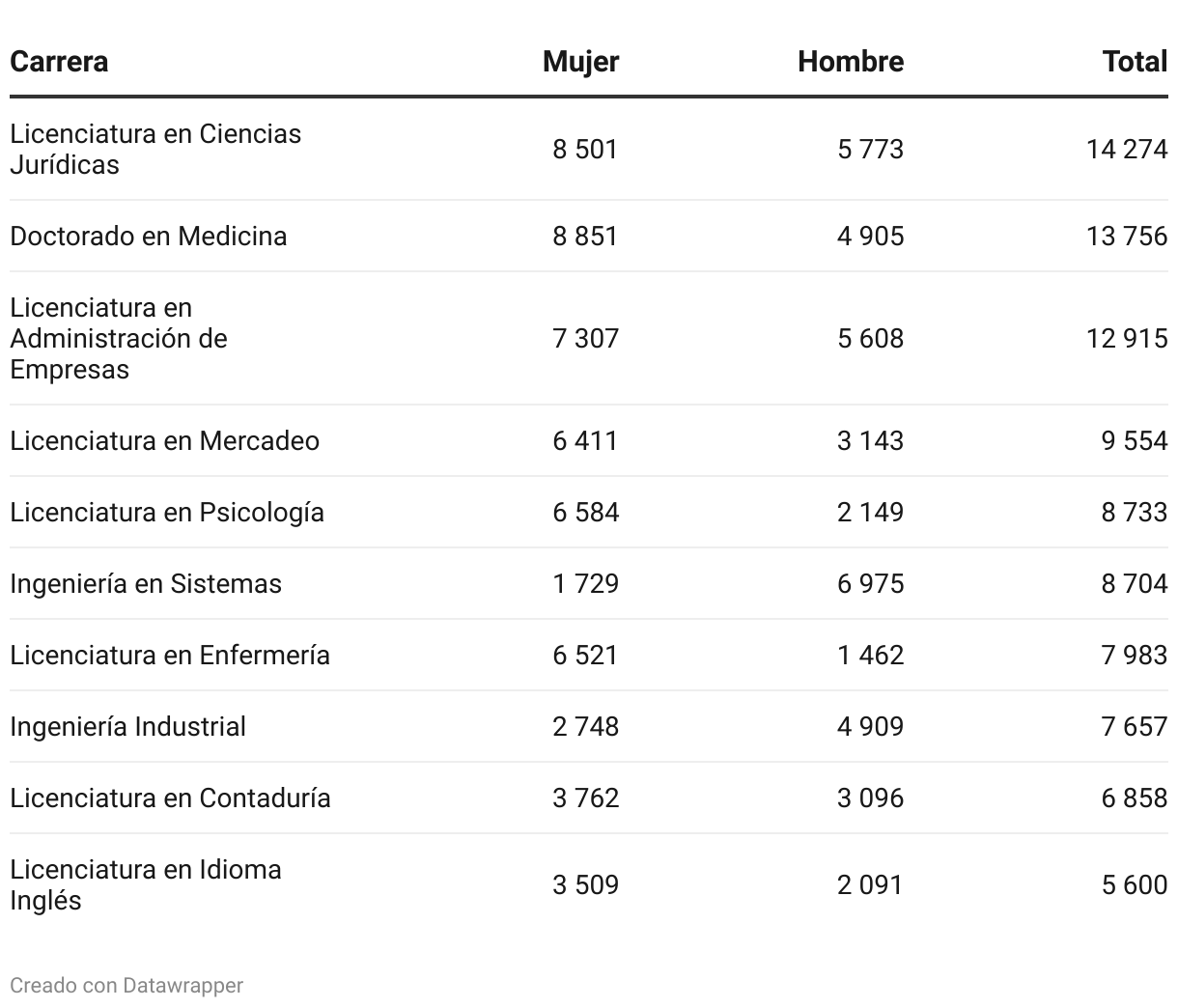
Task: Click Licenciatura en Mercadeo row label
Action: (x=165, y=440)
